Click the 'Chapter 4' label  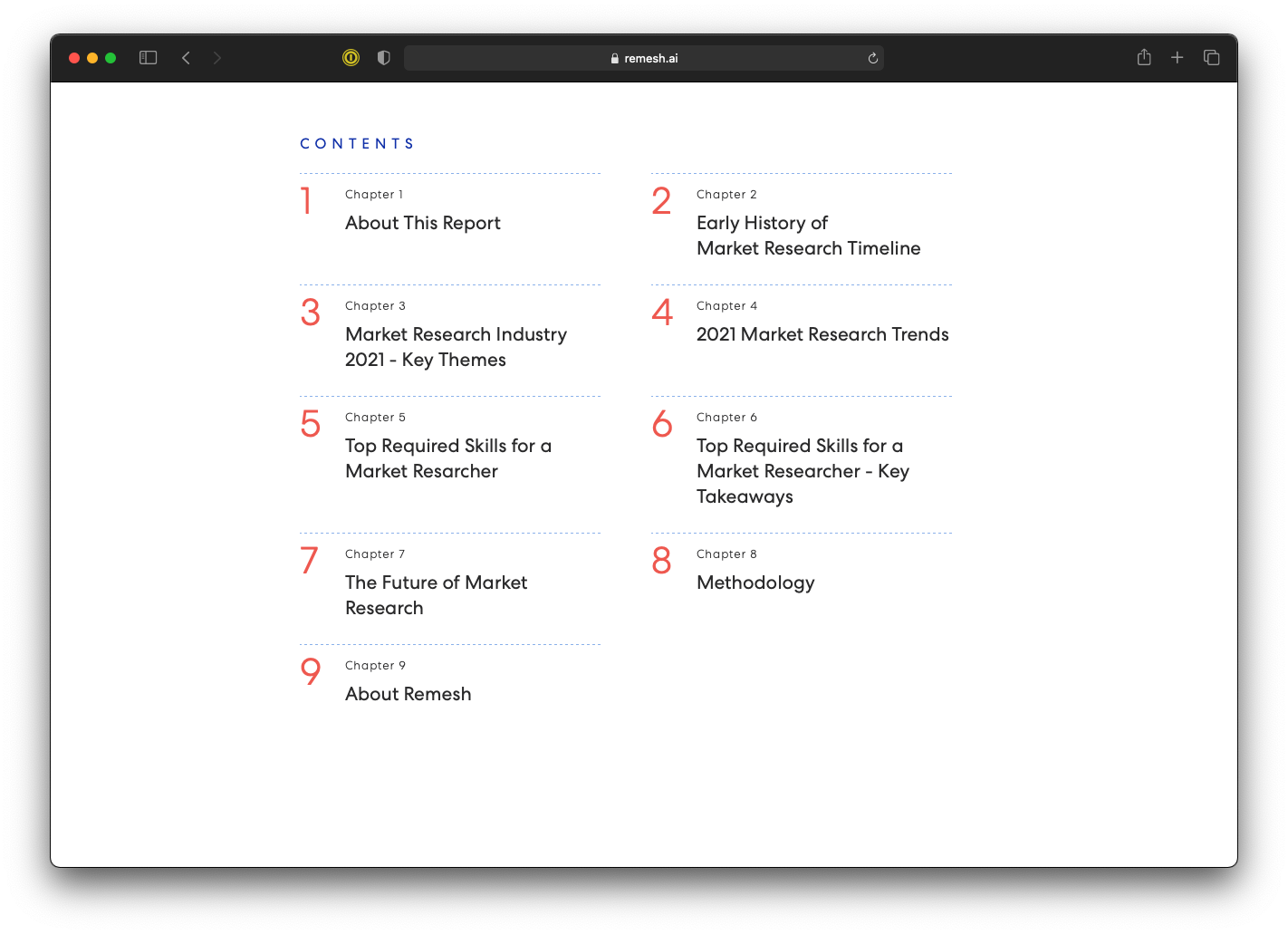726,306
